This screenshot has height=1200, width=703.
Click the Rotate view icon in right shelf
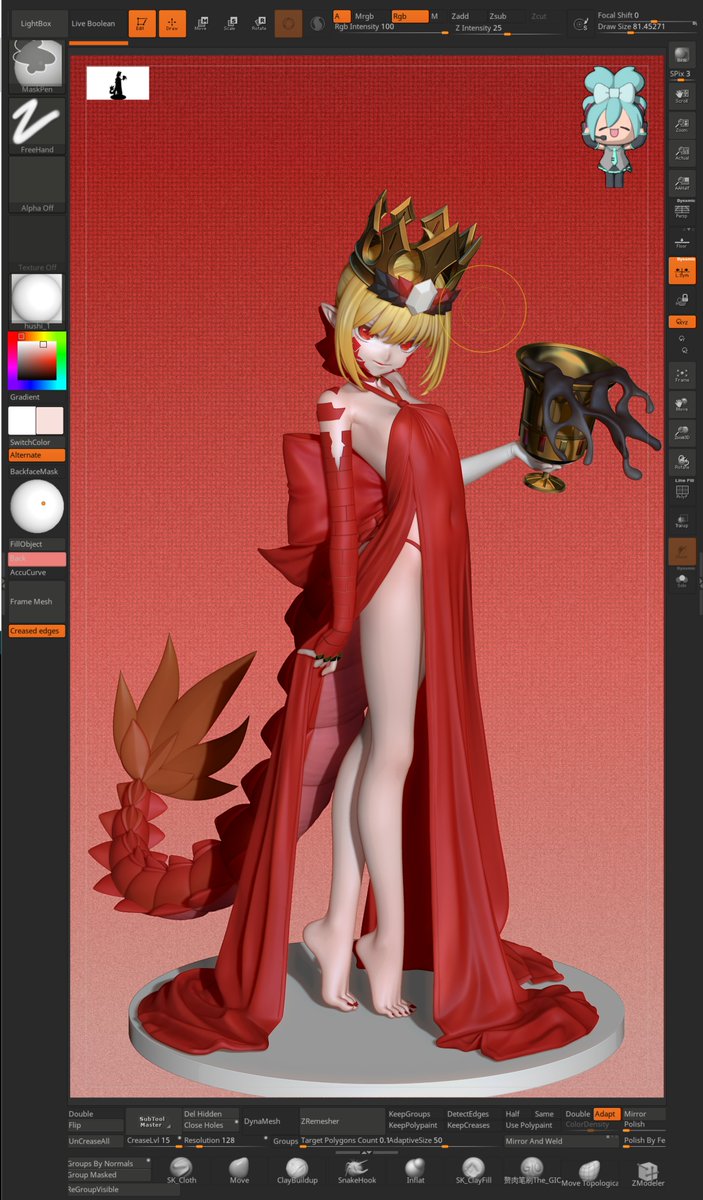click(x=682, y=463)
